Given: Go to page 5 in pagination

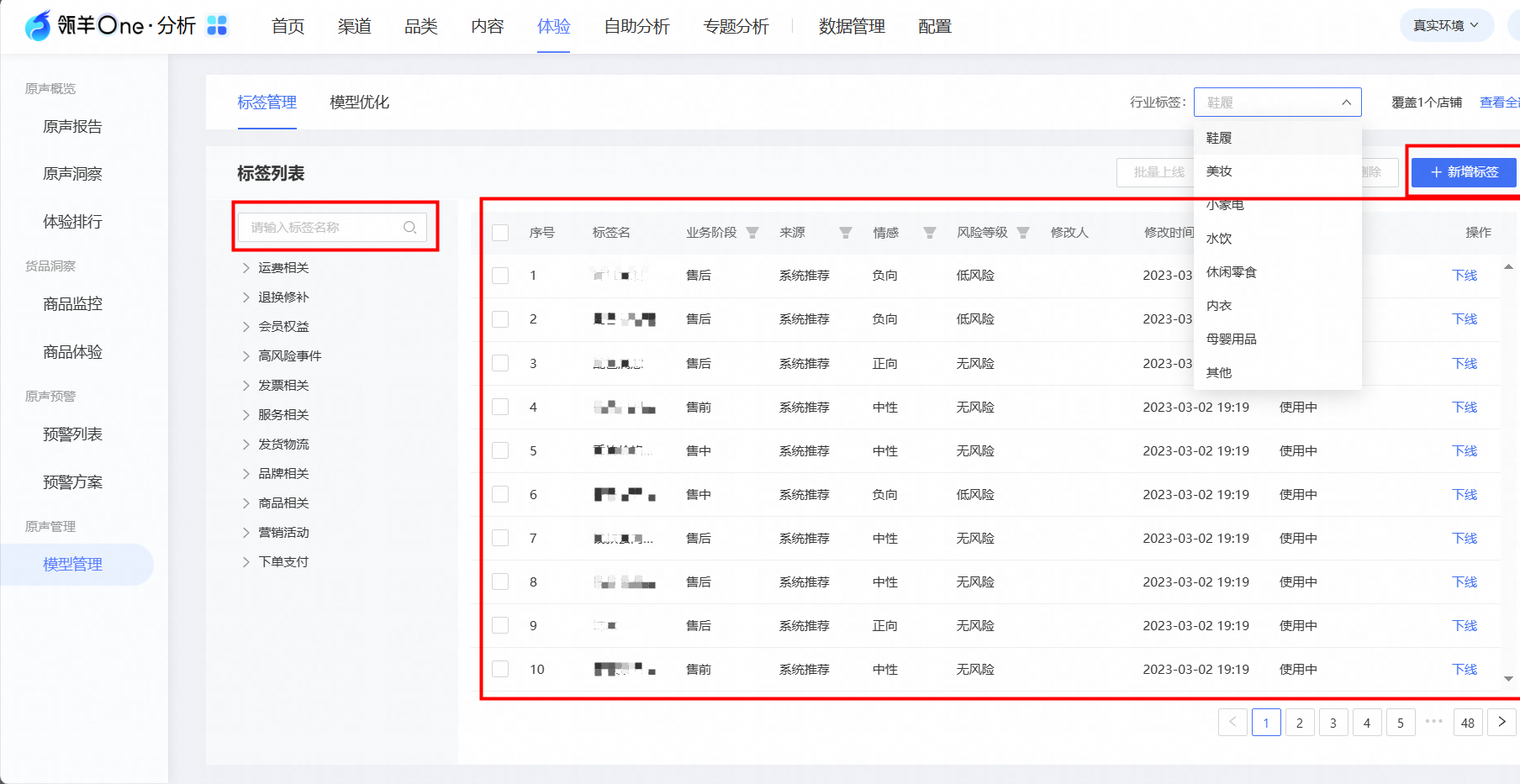Looking at the screenshot, I should pyautogui.click(x=1401, y=723).
